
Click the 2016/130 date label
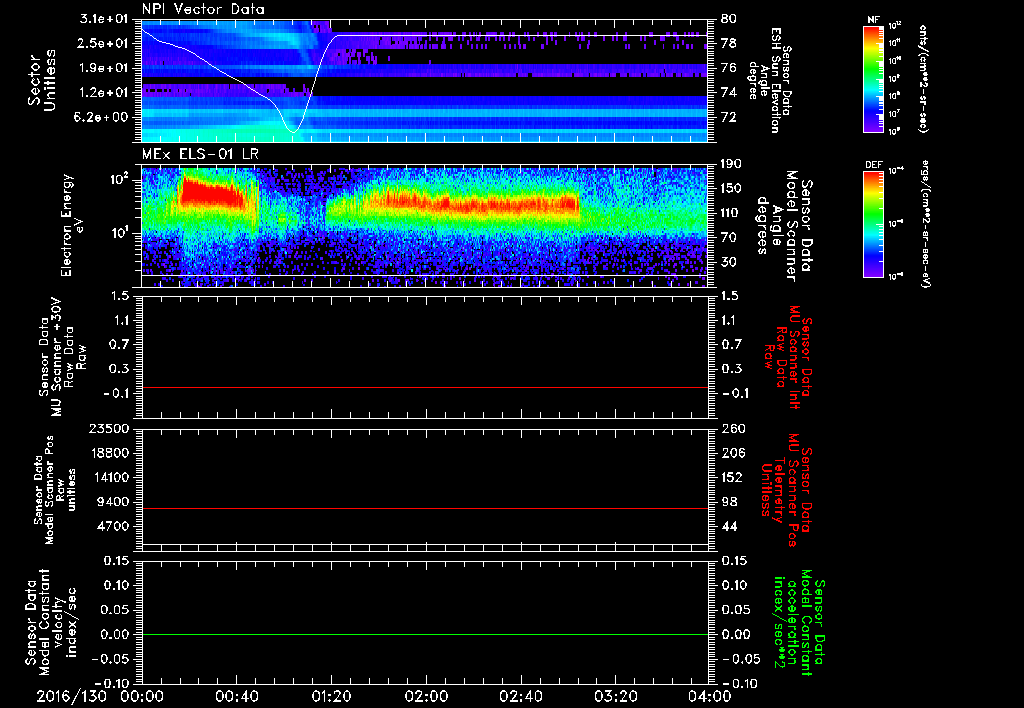[71, 696]
